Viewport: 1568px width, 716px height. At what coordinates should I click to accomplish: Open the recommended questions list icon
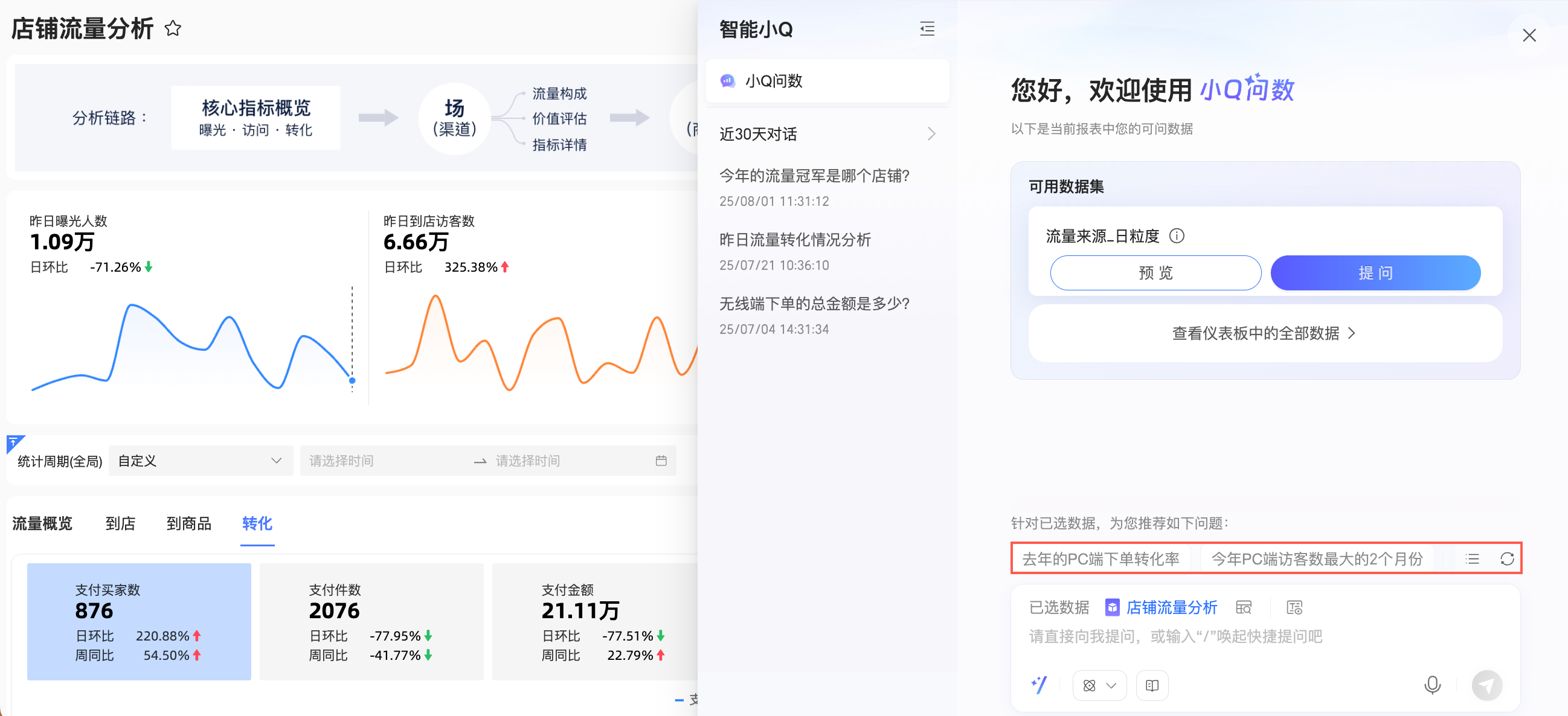[x=1472, y=558]
